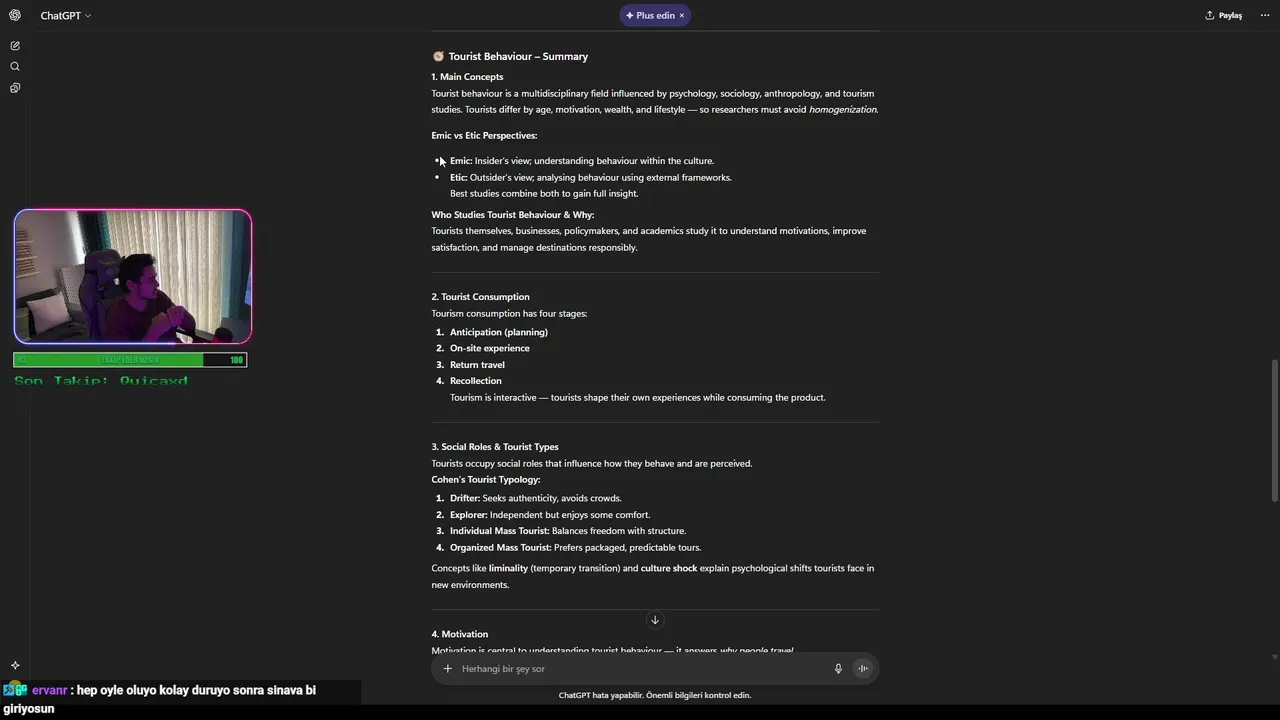The width and height of the screenshot is (1280, 720).
Task: Focus the 'Herhangi bir şey sor' input field
Action: click(x=640, y=669)
